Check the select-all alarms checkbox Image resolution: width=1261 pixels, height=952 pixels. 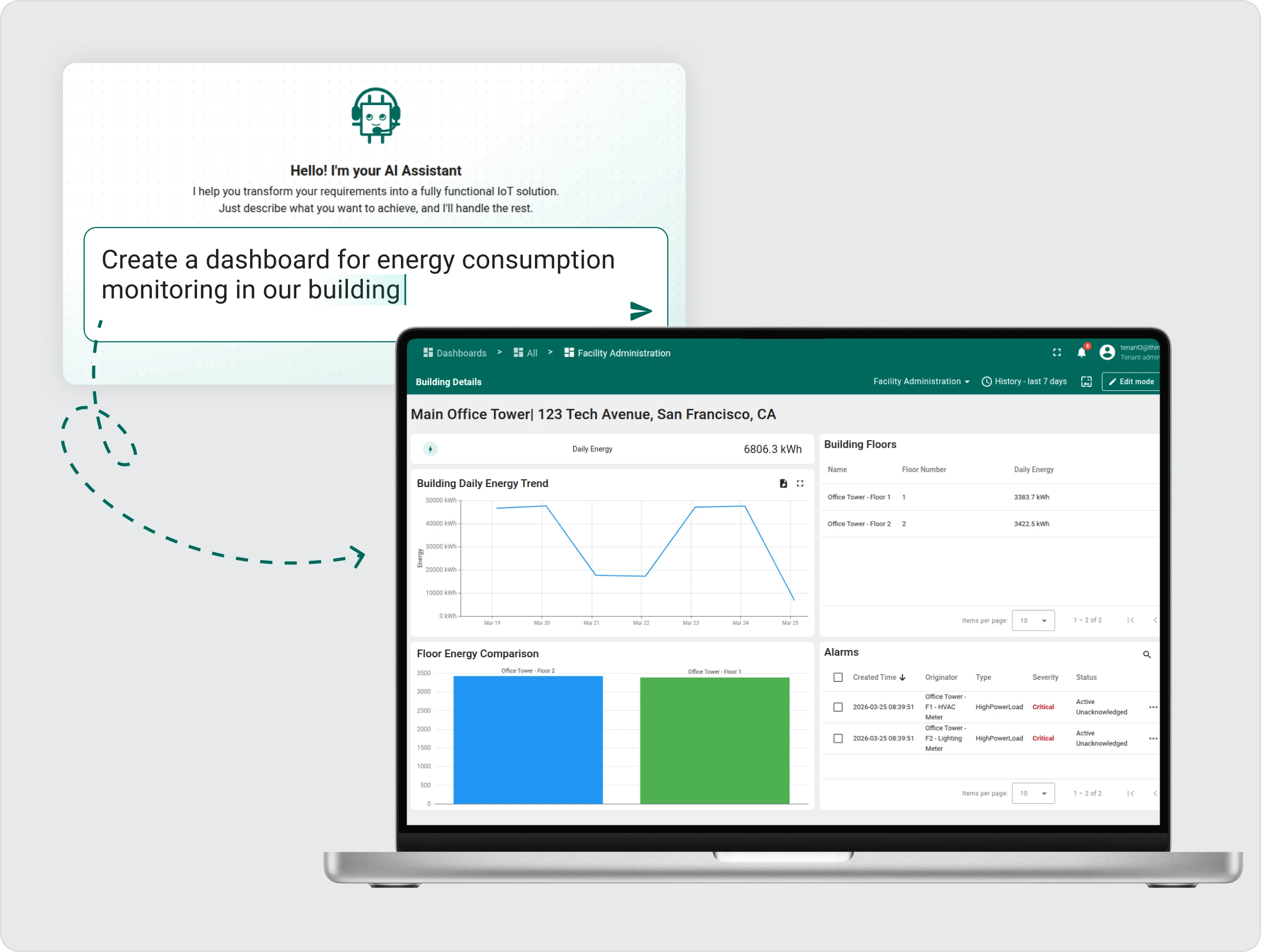click(838, 677)
